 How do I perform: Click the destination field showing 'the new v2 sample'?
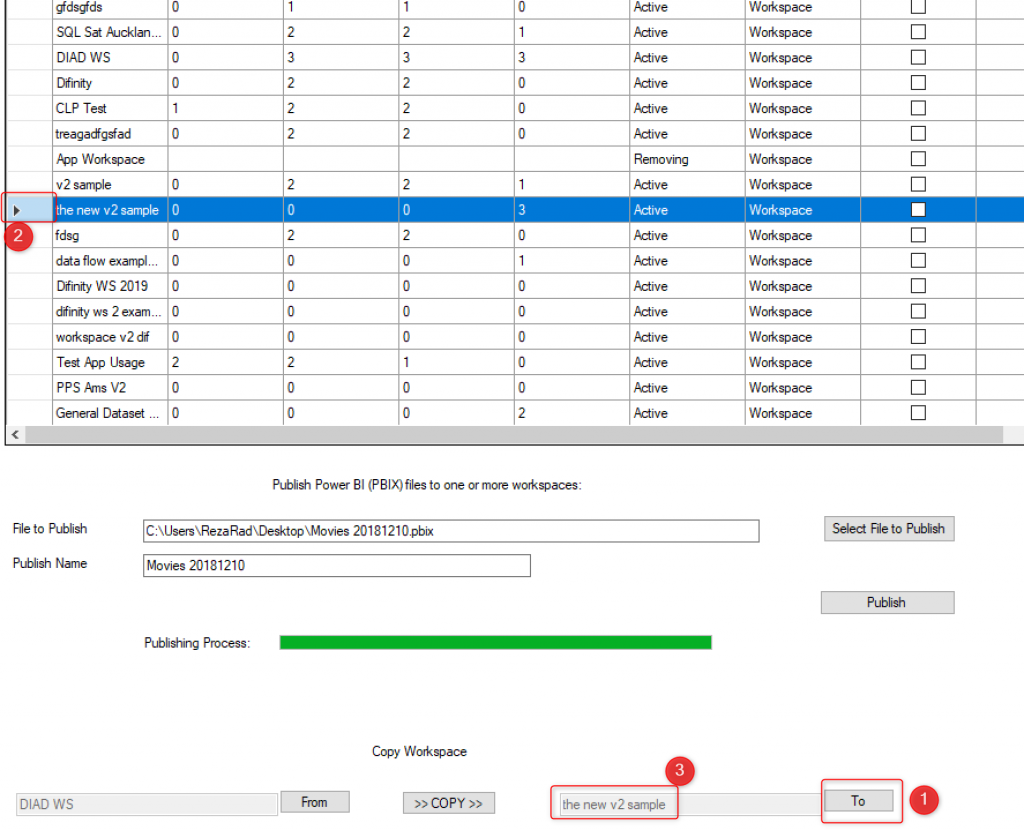tap(688, 804)
